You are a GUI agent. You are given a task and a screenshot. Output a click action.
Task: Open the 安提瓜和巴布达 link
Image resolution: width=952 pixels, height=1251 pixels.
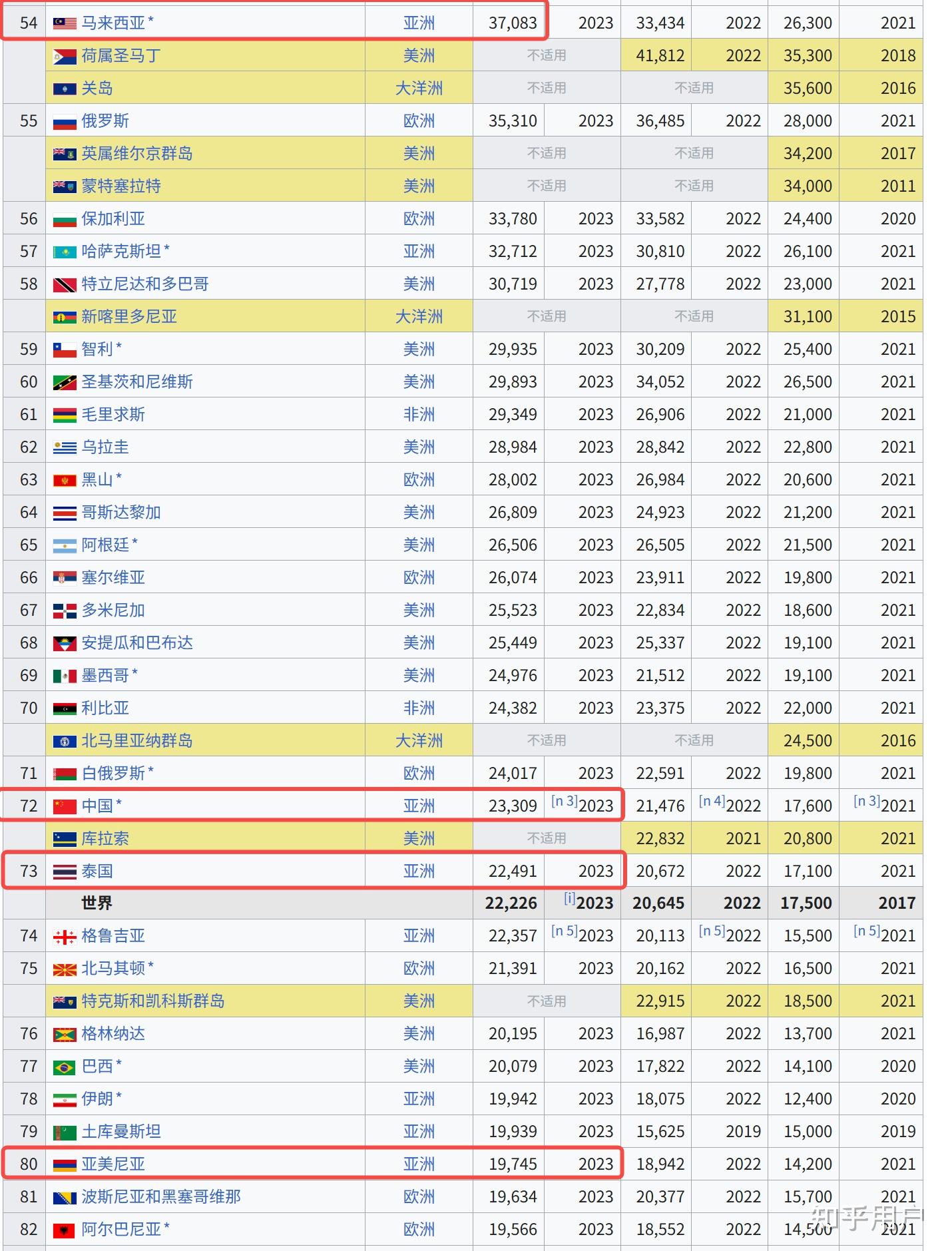[137, 643]
